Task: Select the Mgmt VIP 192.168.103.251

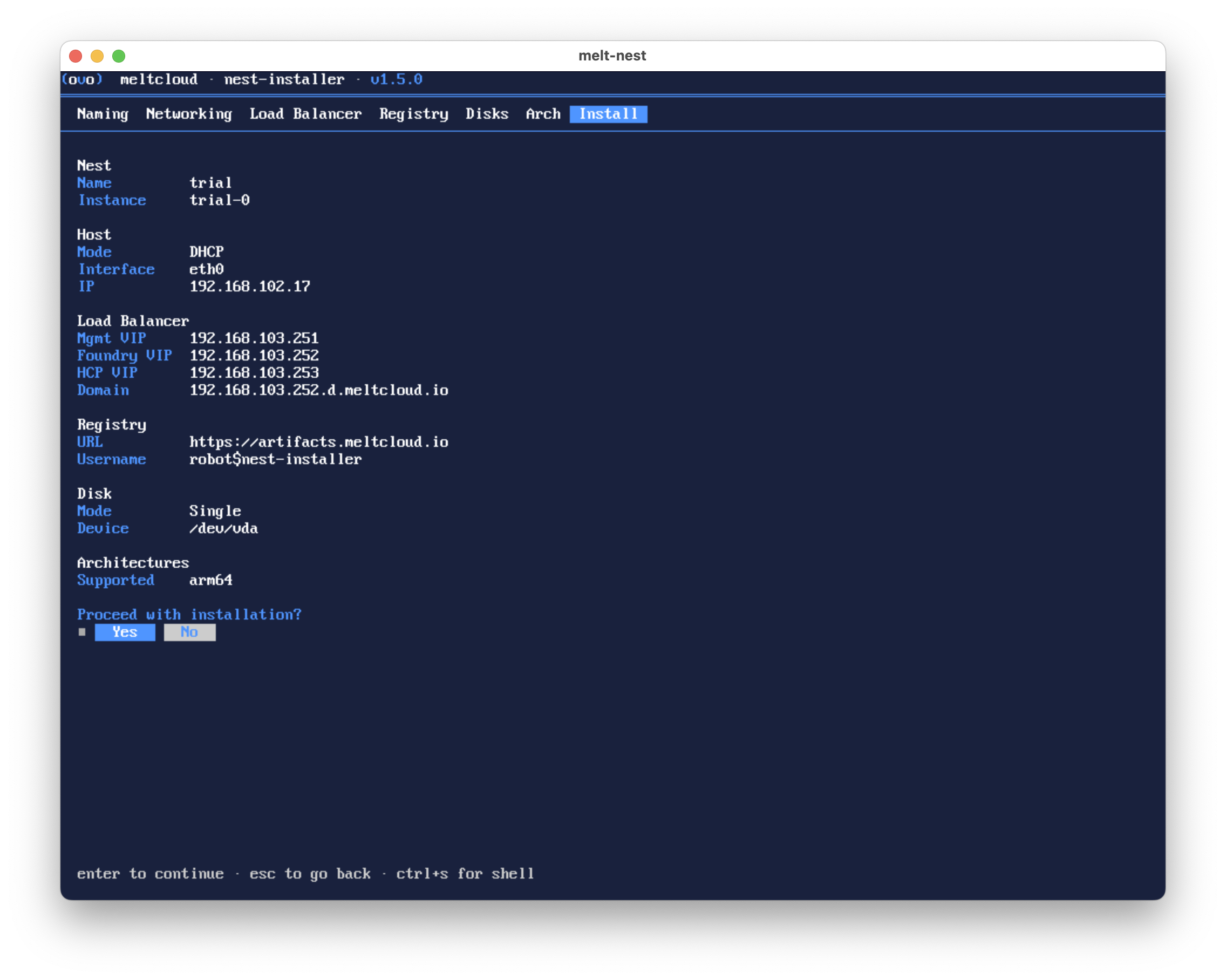Action: [254, 338]
